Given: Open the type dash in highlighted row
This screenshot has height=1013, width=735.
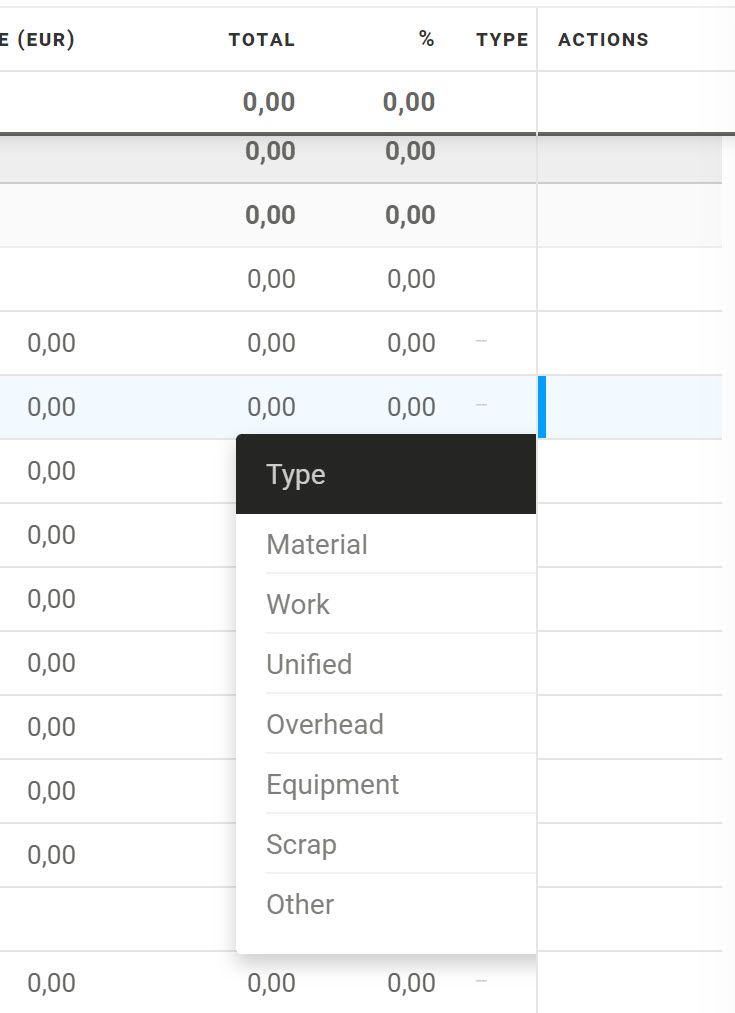Looking at the screenshot, I should pyautogui.click(x=481, y=406).
